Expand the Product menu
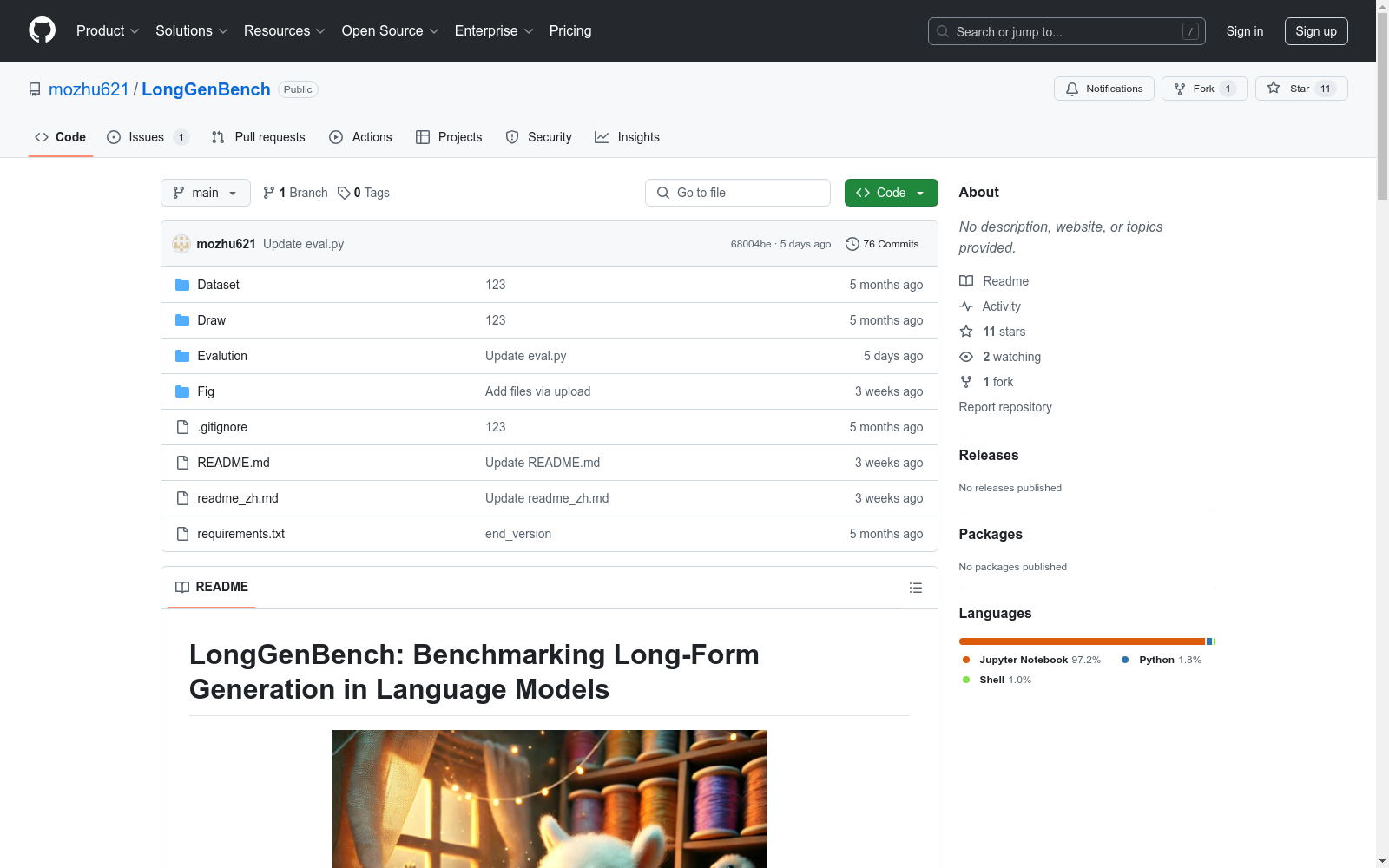 (108, 31)
